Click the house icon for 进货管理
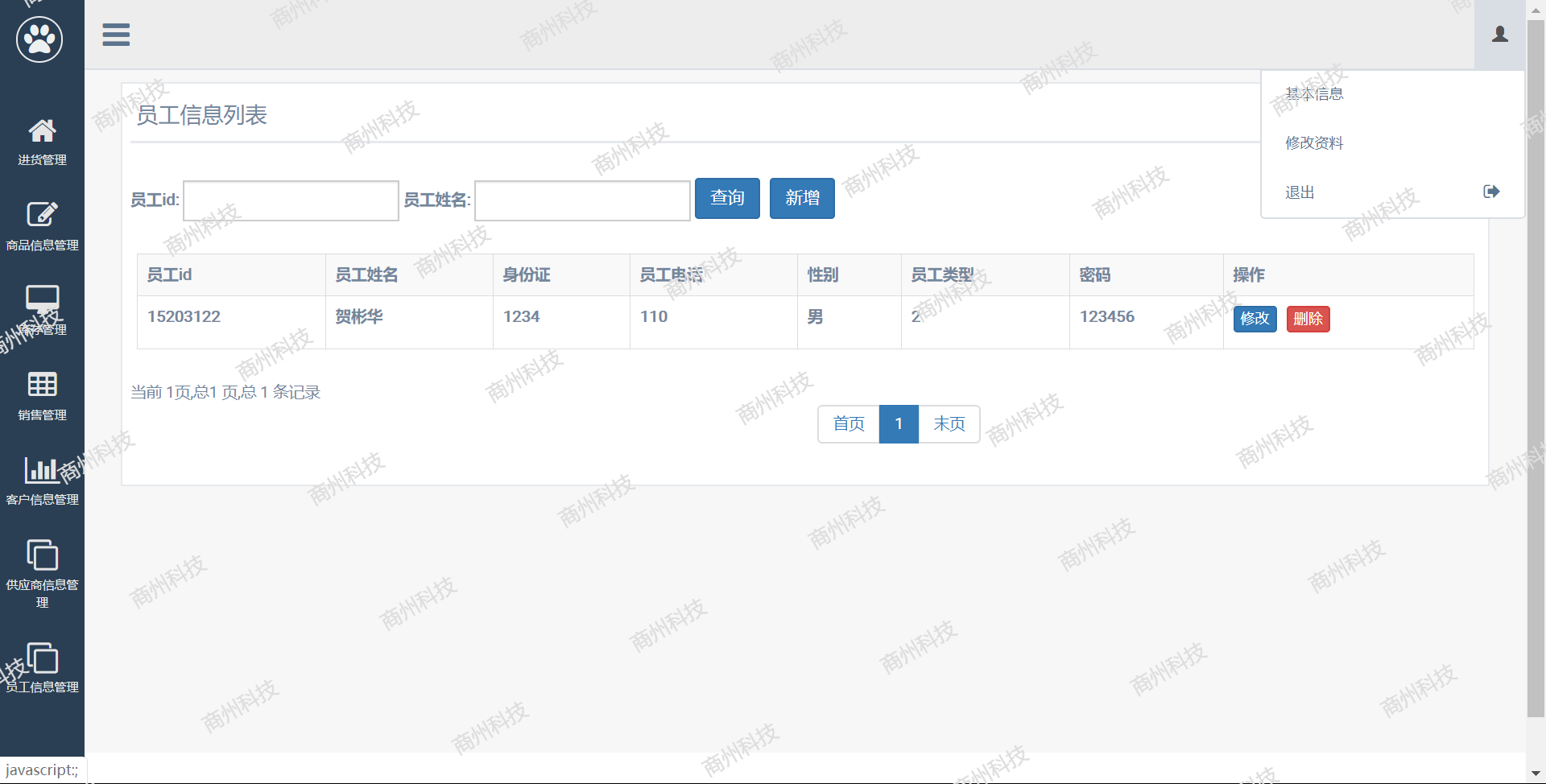The image size is (1546, 784). [42, 130]
